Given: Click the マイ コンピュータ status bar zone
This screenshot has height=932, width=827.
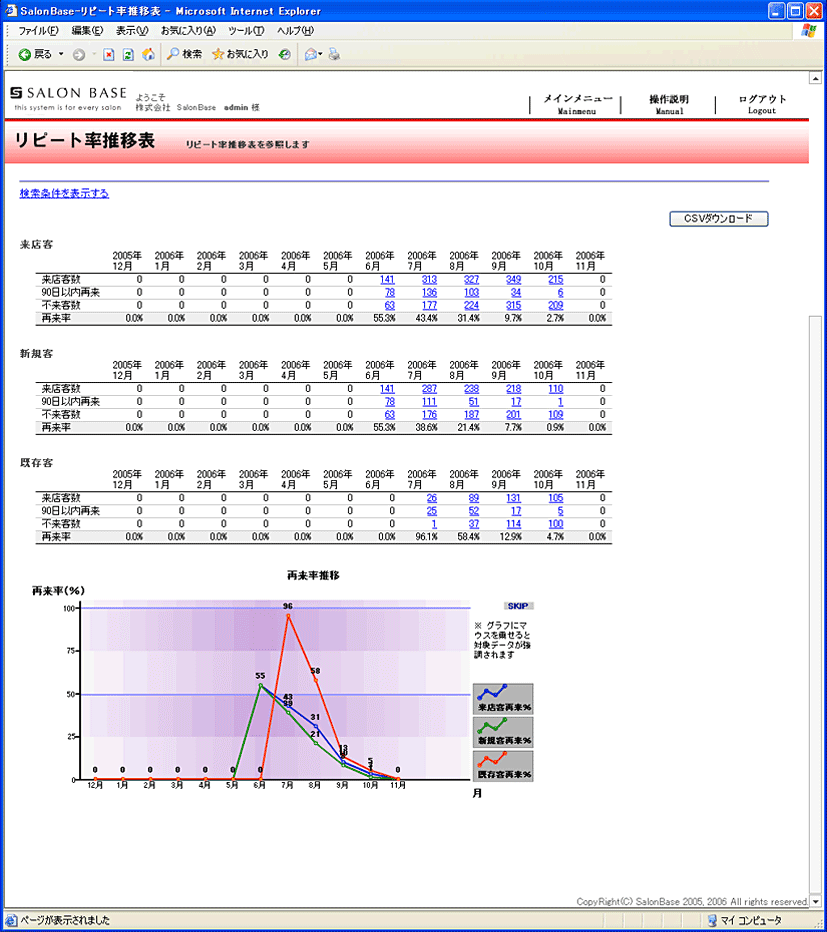Looking at the screenshot, I should pos(745,921).
